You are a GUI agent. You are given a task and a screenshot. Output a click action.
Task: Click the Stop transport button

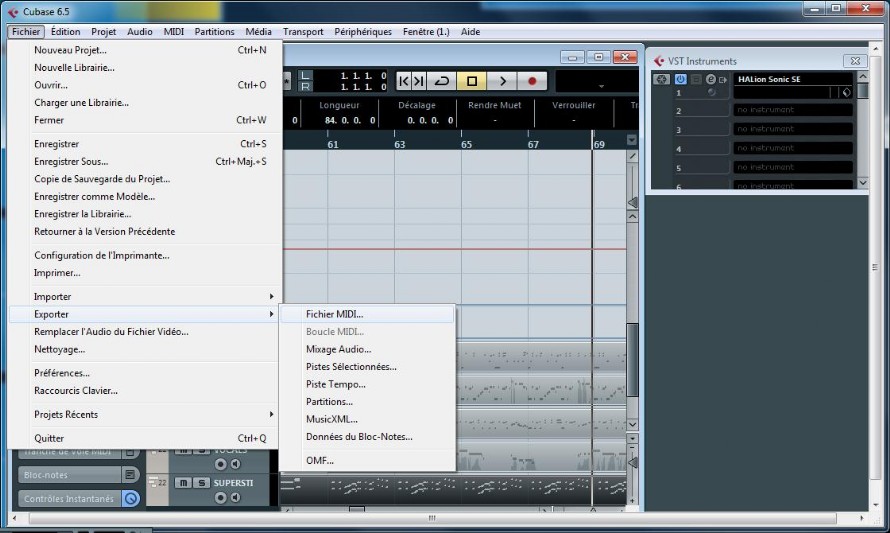[472, 81]
